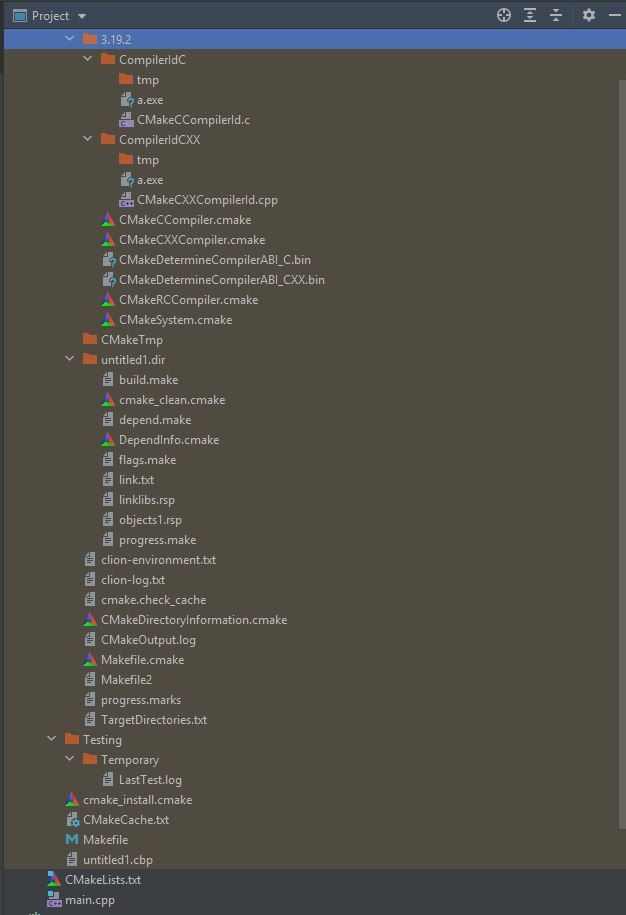Select the Temporary folder label

[x=130, y=760]
